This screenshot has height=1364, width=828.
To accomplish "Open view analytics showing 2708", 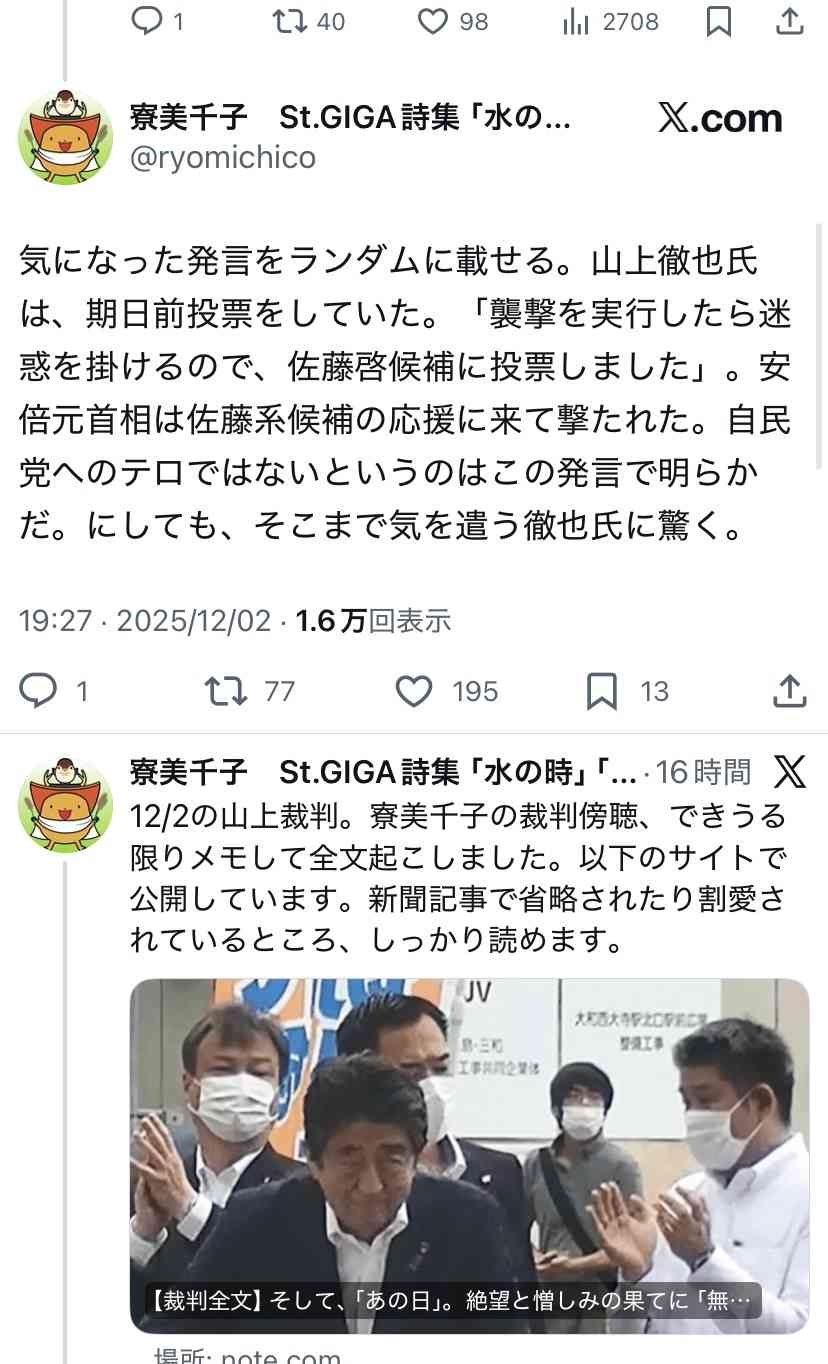I will click(x=576, y=21).
